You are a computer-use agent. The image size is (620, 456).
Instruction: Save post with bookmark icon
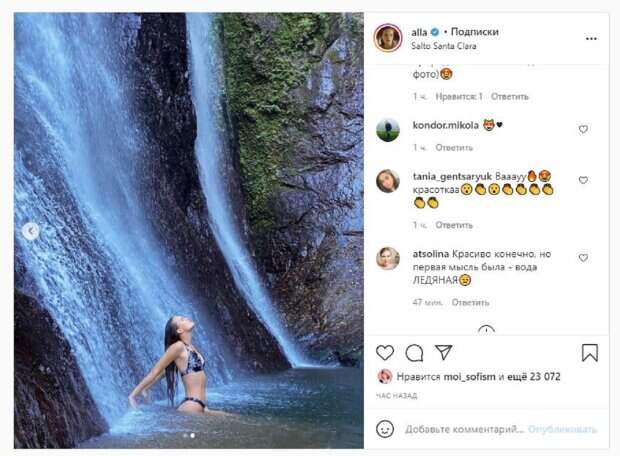coord(590,352)
